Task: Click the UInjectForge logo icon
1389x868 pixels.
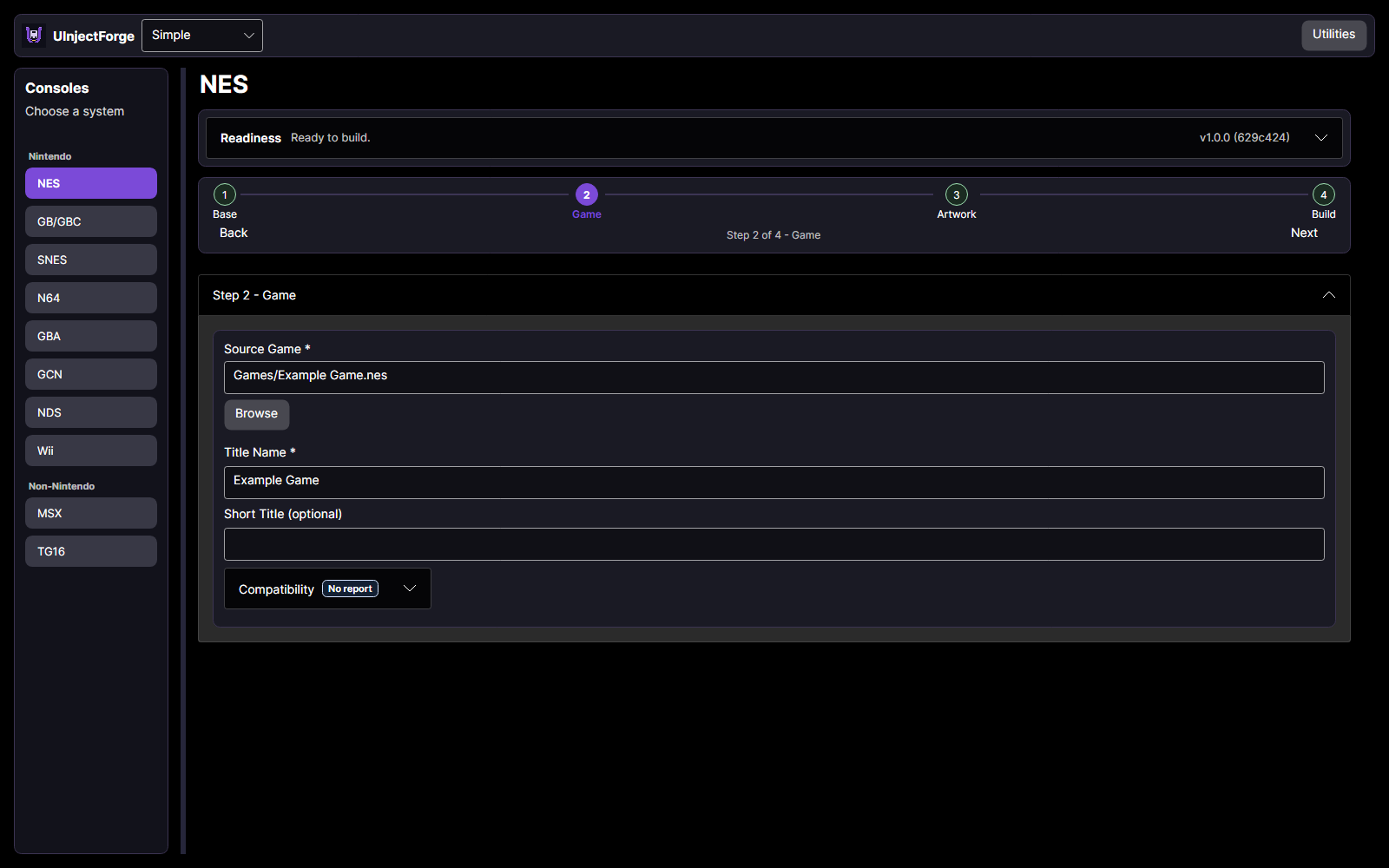Action: [34, 36]
